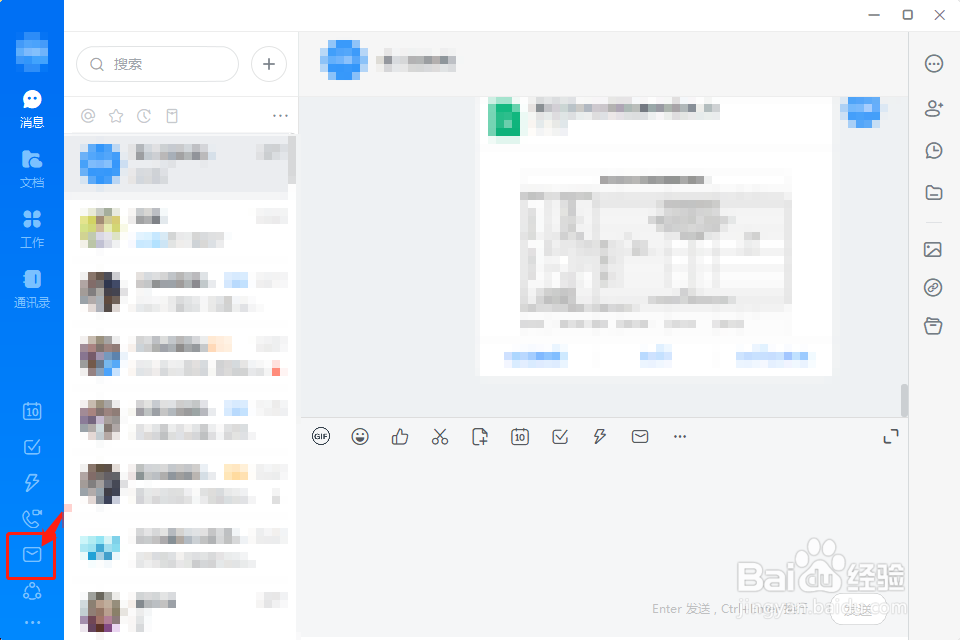Open the box archive icon on right panel

933,326
